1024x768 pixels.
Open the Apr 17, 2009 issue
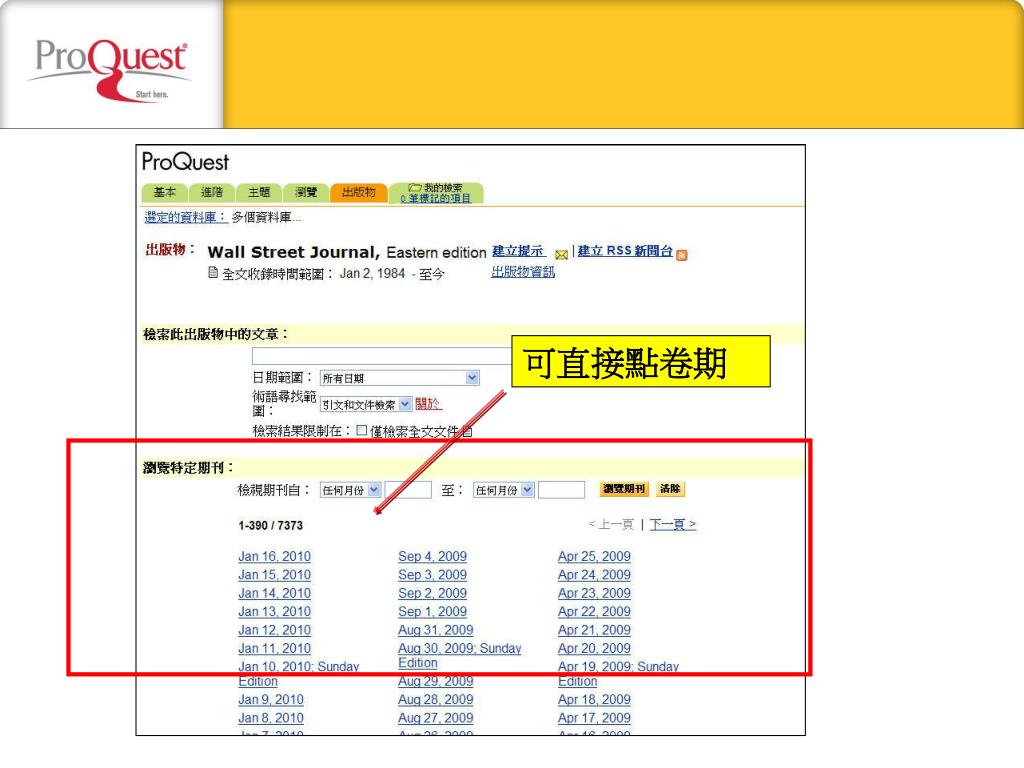coord(594,718)
